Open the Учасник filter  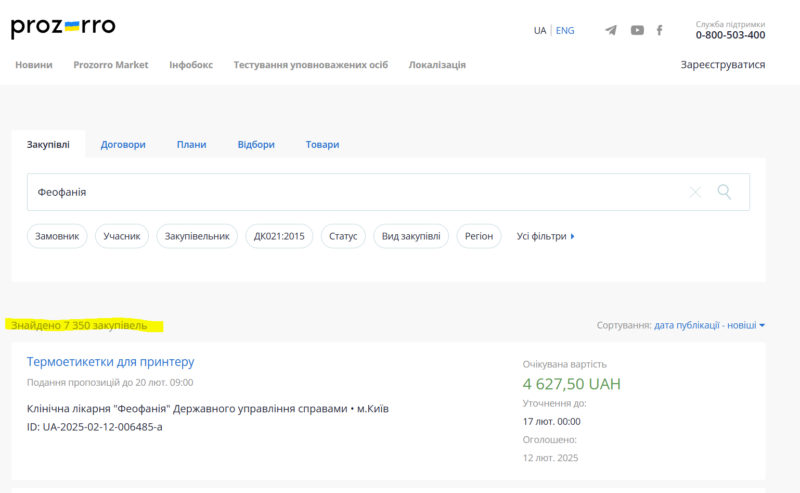[x=122, y=236]
